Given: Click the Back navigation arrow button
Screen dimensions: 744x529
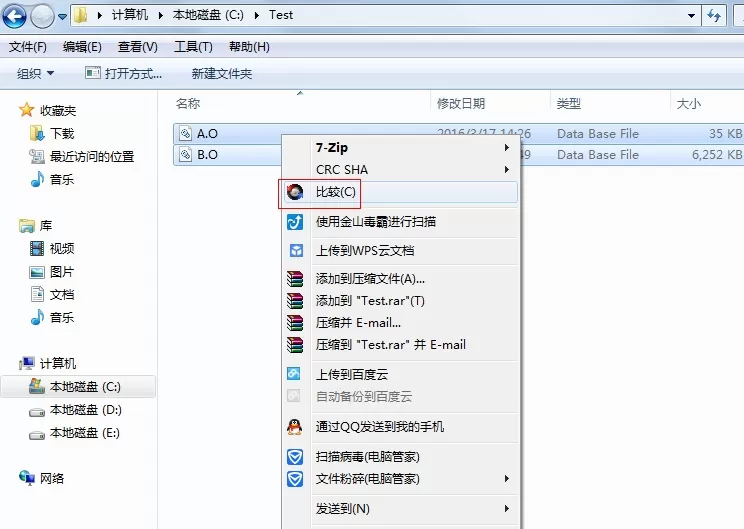Looking at the screenshot, I should 14,17.
